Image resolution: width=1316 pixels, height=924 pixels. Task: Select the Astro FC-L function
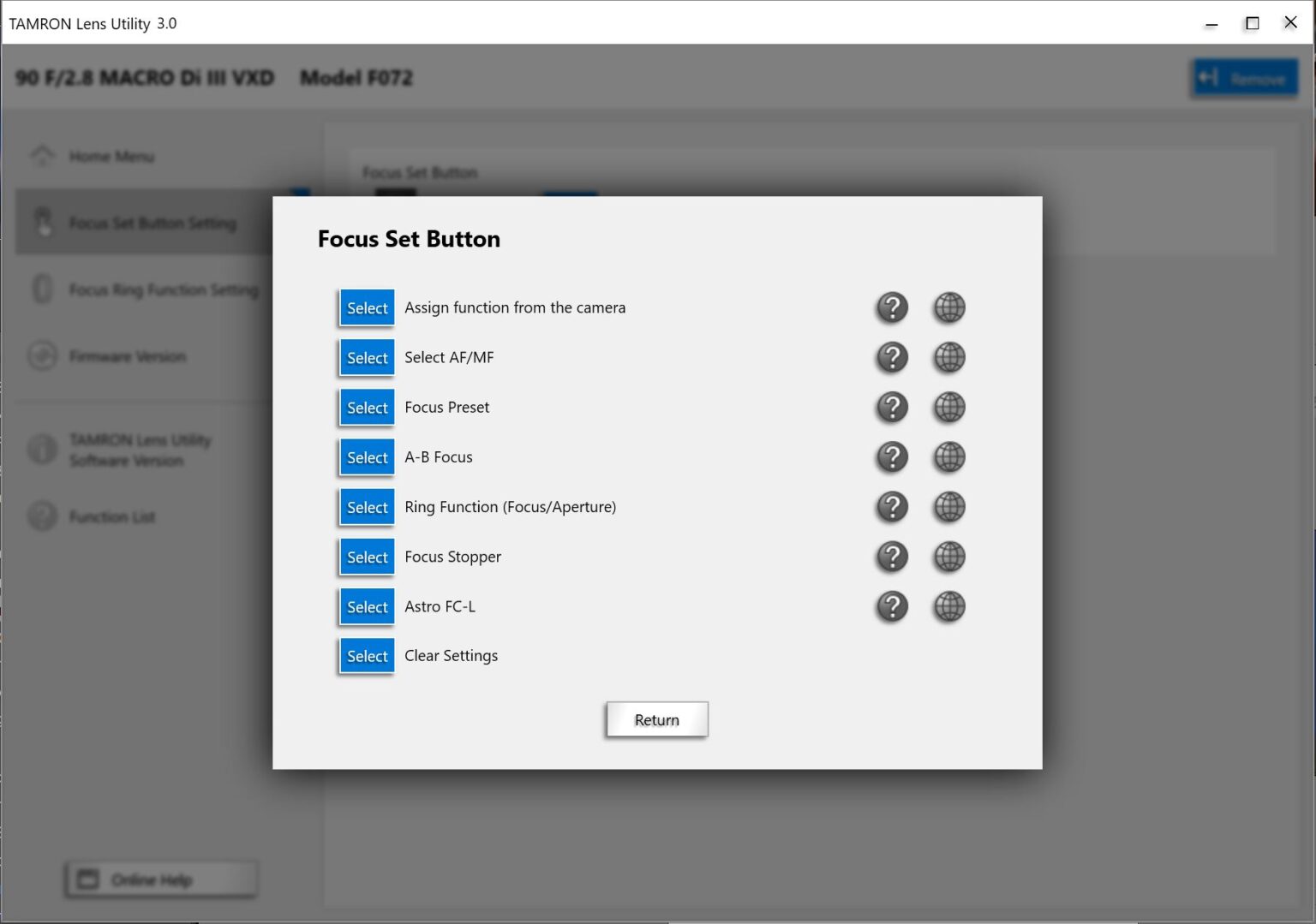click(367, 606)
